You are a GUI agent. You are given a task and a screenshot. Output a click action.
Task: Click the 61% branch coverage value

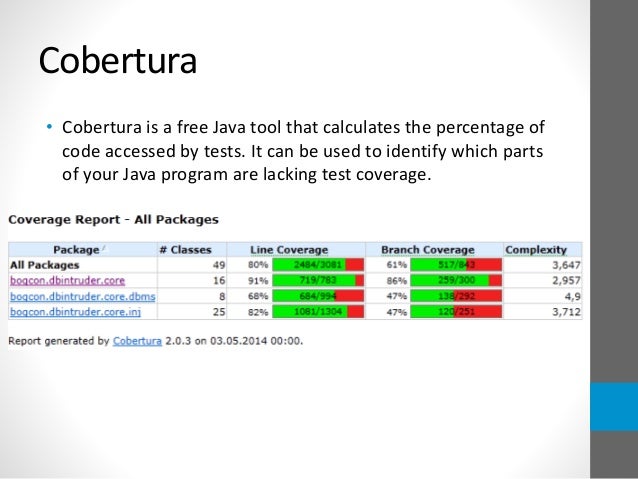(x=397, y=265)
